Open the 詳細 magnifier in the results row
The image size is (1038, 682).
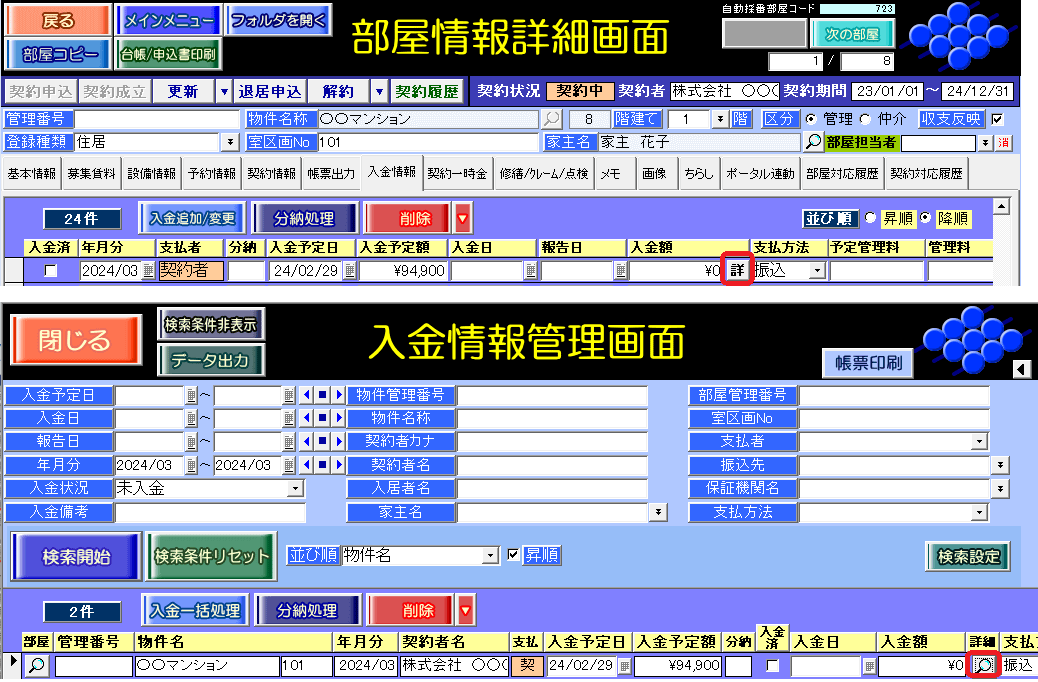984,665
